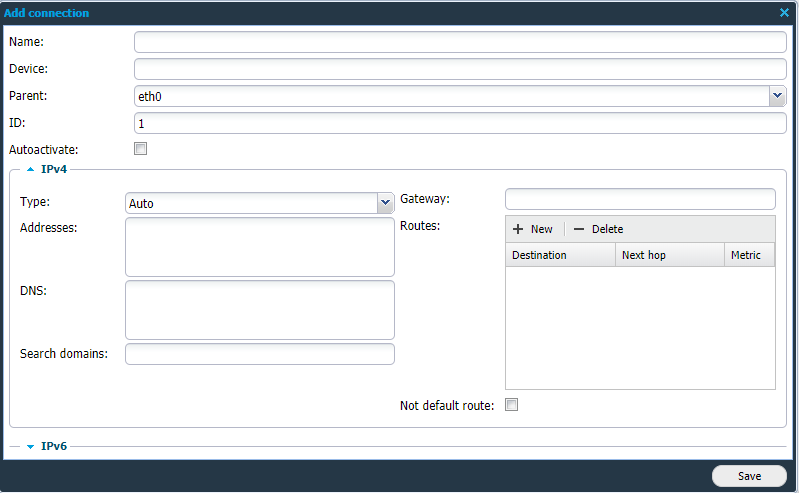This screenshot has height=493, width=799.
Task: Focus the Device text field
Action: [x=460, y=69]
